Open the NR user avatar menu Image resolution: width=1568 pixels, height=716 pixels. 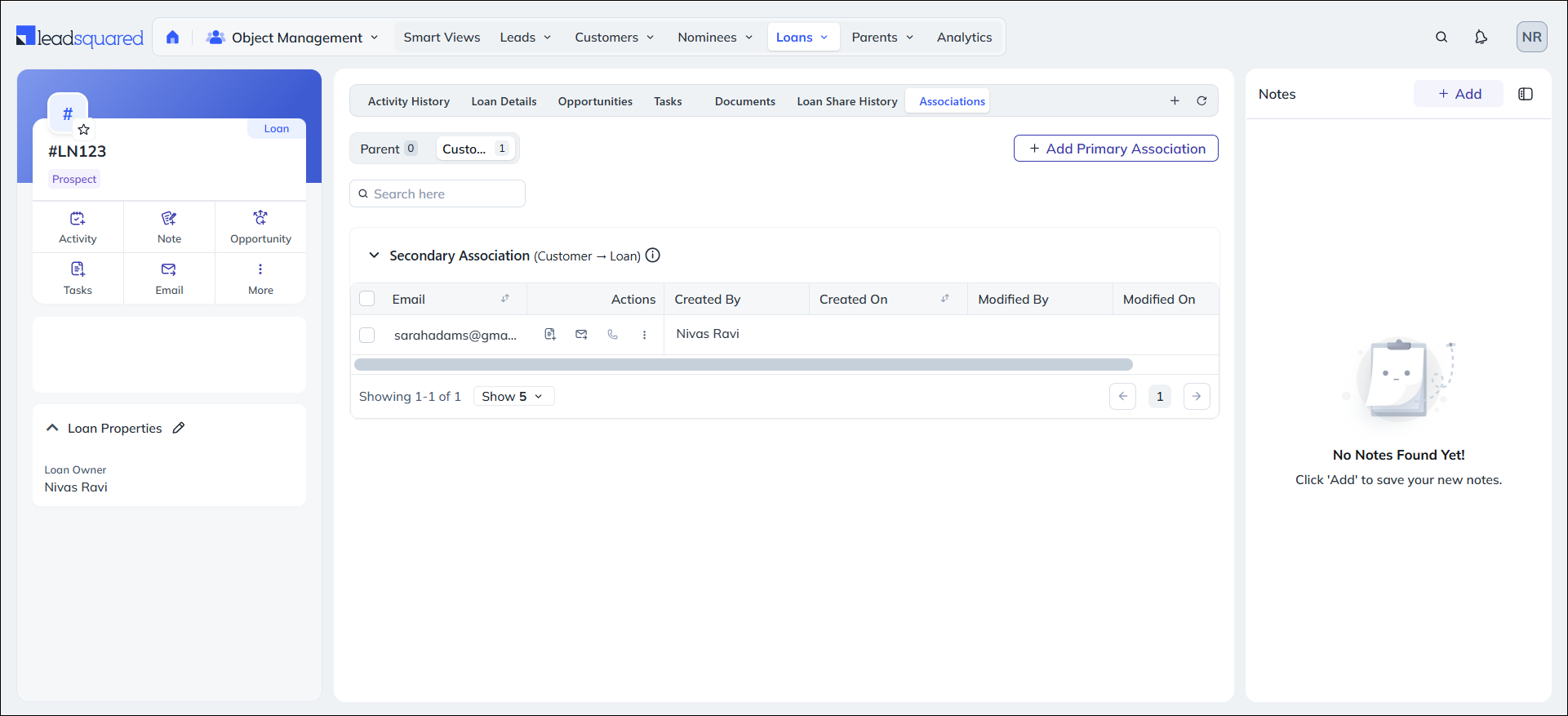tap(1532, 38)
